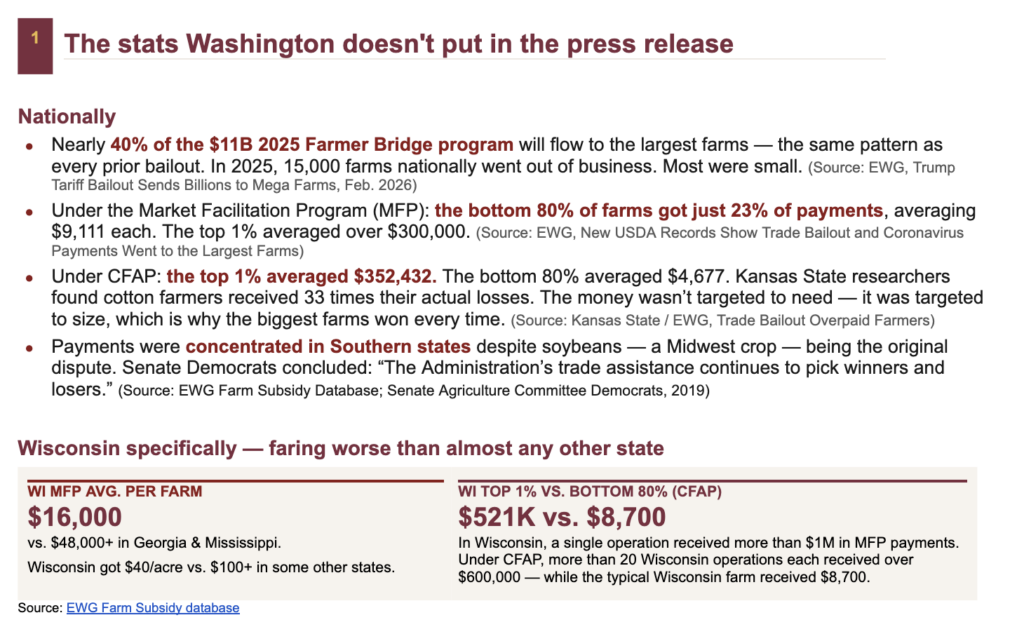
Task: Click the maroon number 1 badge
Action: pyautogui.click(x=35, y=46)
